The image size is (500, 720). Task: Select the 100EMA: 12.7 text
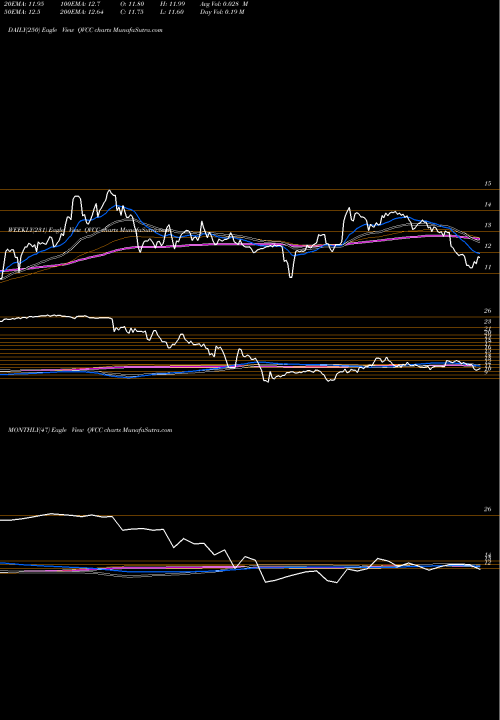tap(79, 4)
